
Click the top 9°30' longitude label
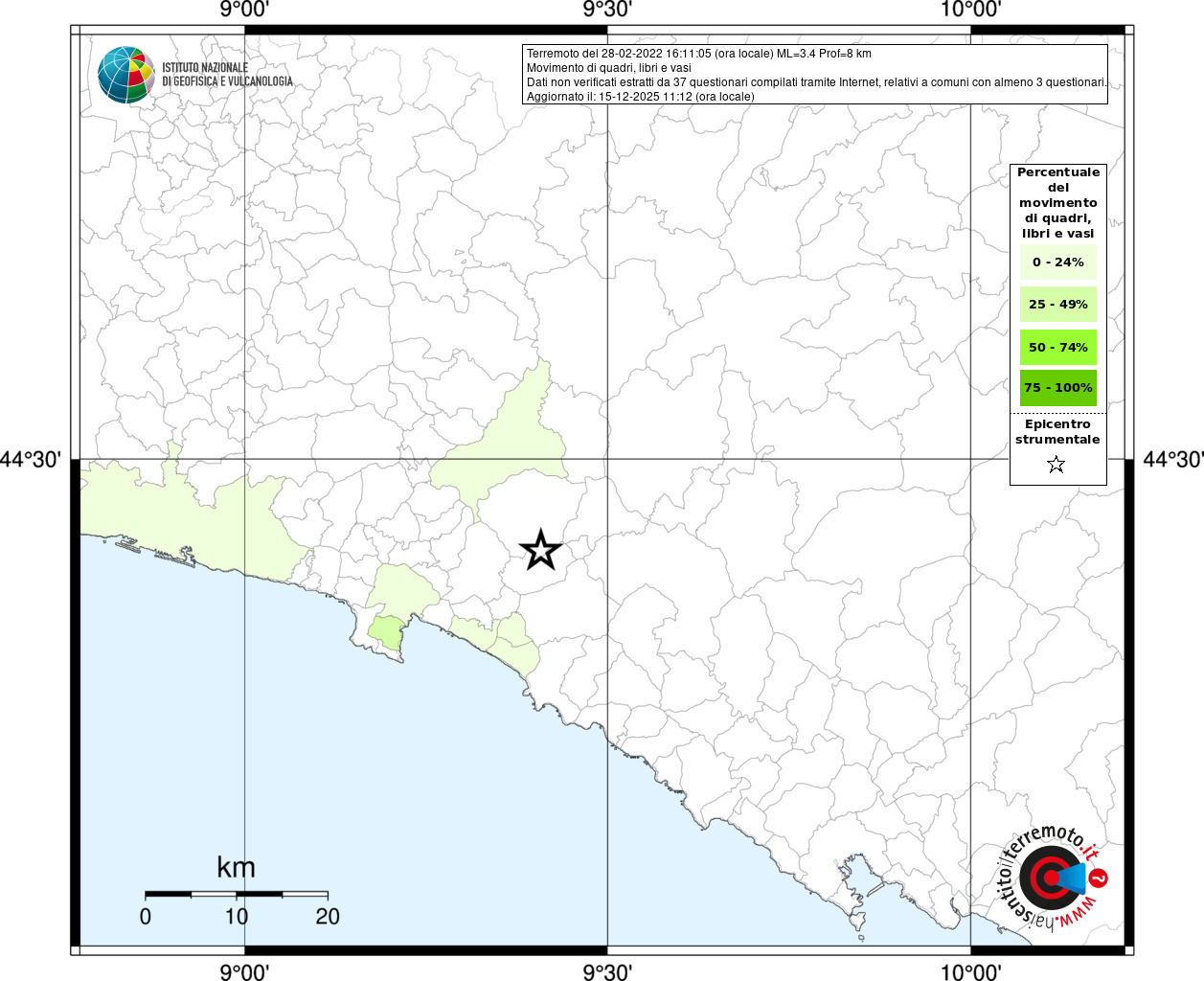click(607, 10)
